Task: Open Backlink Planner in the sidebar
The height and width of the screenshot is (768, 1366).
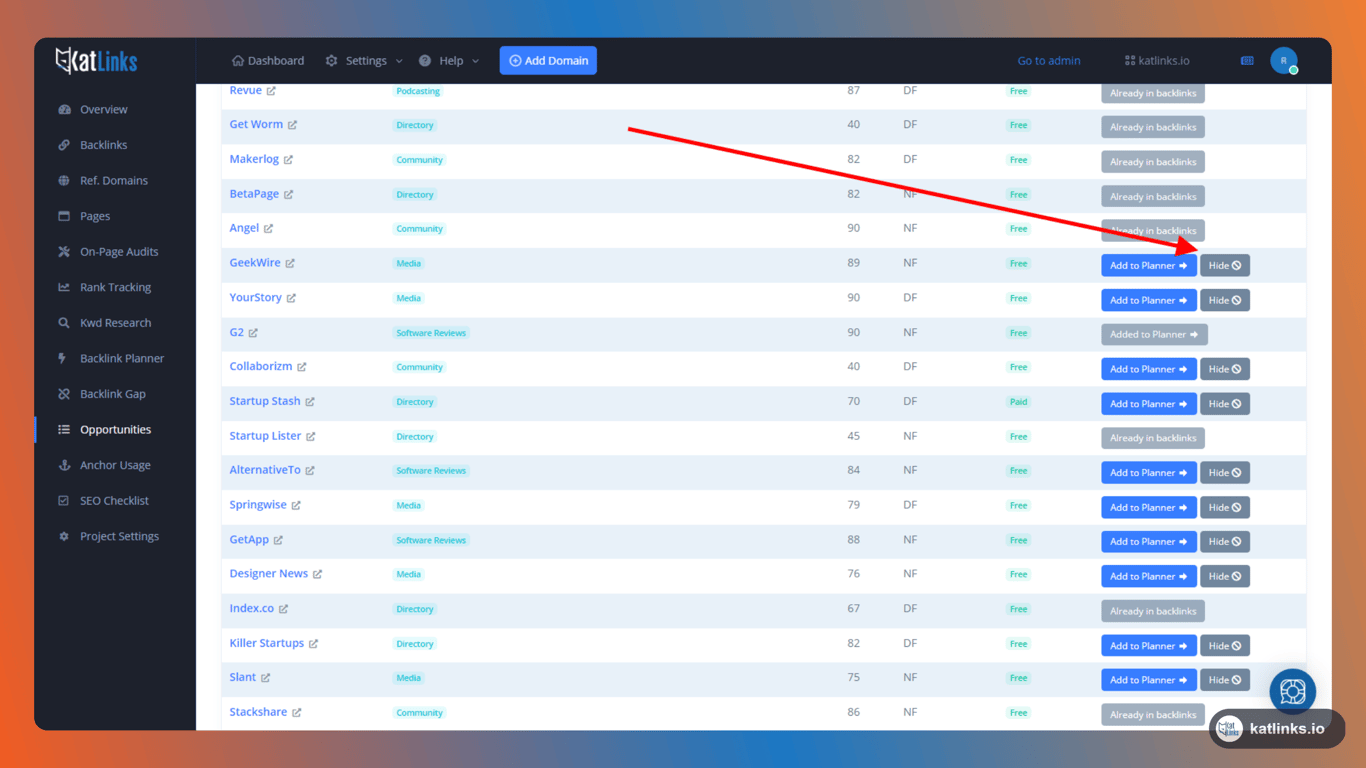Action: (x=122, y=358)
